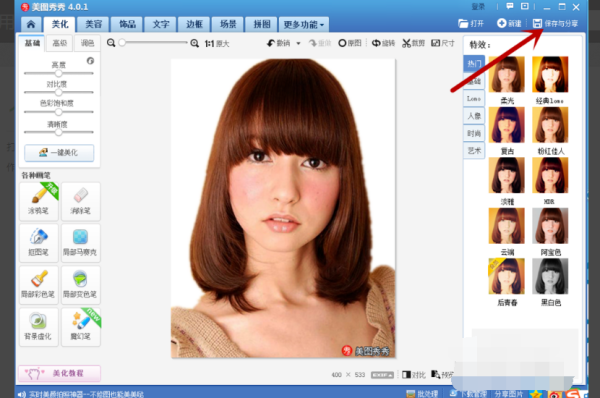Apply the 黑白色 effect thumbnail
This screenshot has height=398, width=600.
(x=550, y=276)
